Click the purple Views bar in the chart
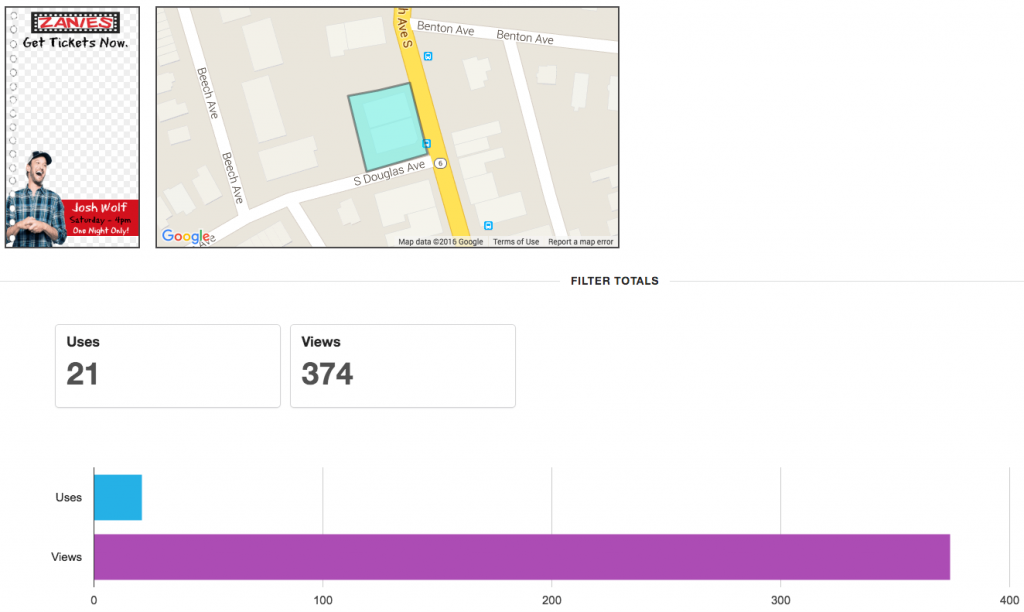 pyautogui.click(x=520, y=557)
